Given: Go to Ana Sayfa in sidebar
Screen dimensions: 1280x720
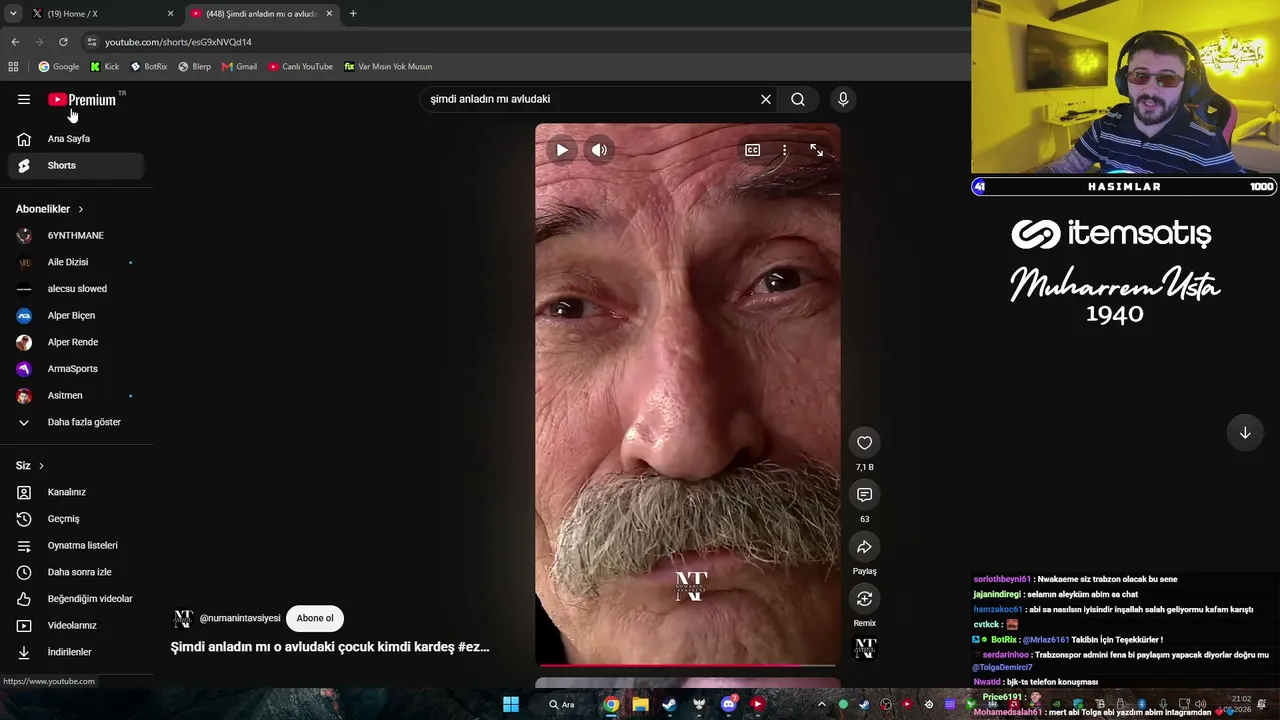Looking at the screenshot, I should click(x=76, y=139).
